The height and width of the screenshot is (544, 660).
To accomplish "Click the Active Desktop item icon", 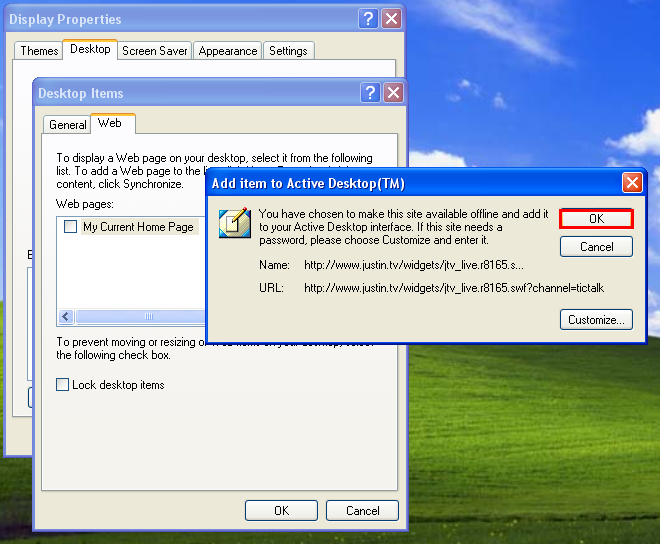I will click(x=235, y=223).
